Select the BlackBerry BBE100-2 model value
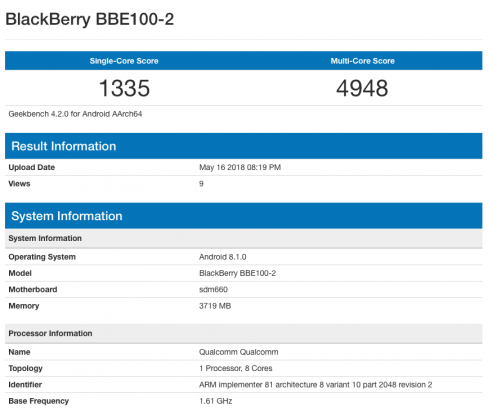 pyautogui.click(x=237, y=273)
